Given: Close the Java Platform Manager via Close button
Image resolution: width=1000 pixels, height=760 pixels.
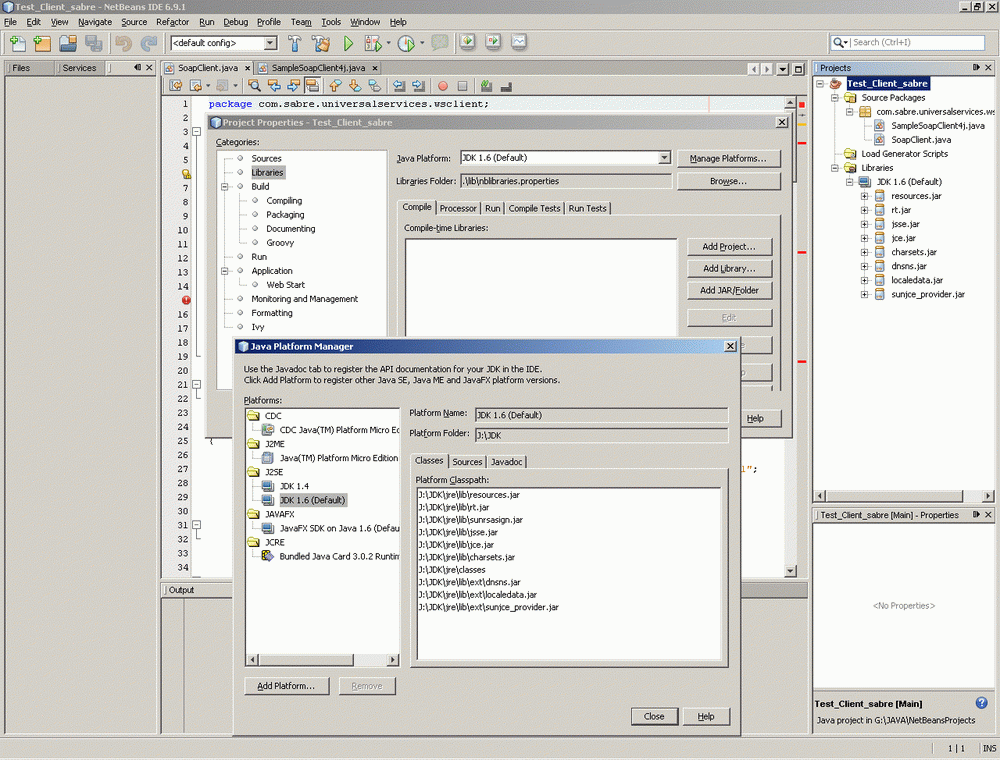Looking at the screenshot, I should click(654, 716).
